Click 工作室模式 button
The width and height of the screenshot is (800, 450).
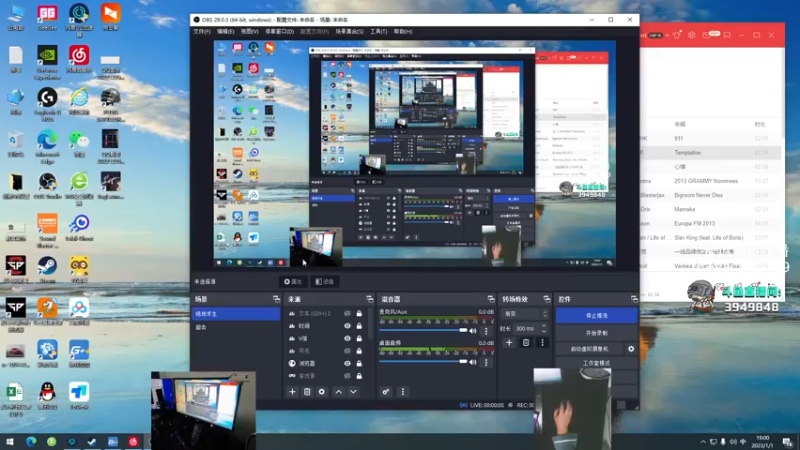click(596, 363)
